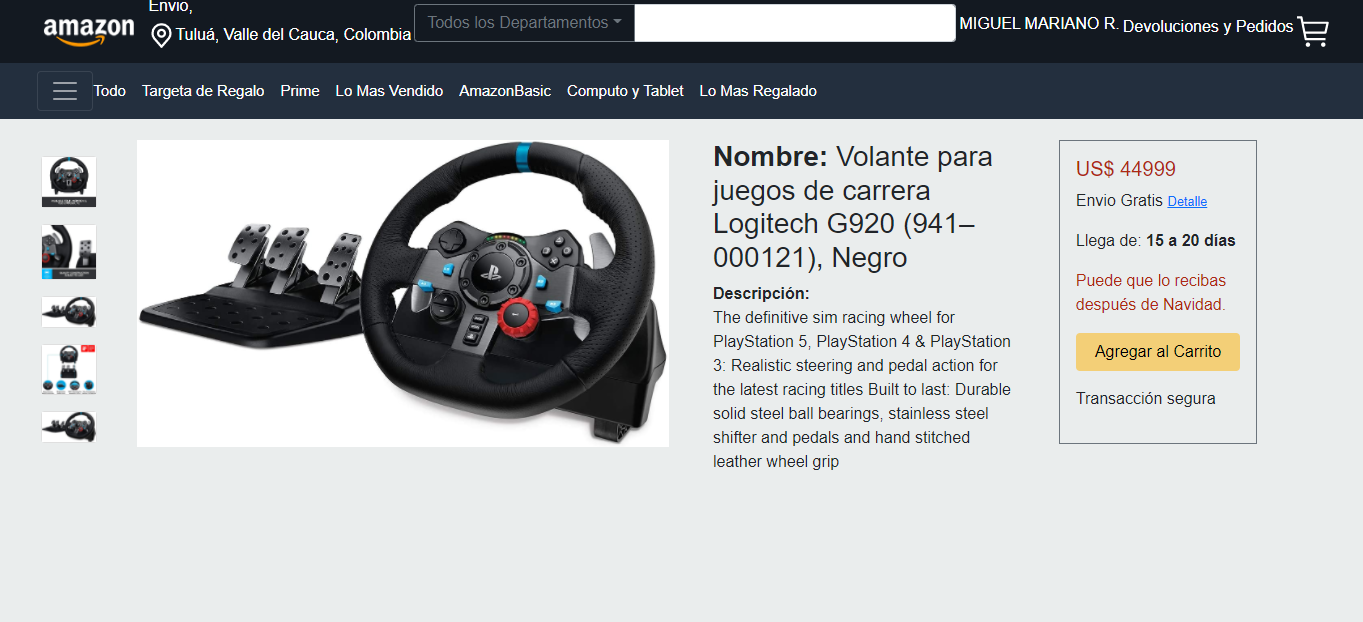Click the Envio Gratis text
Screen dimensions: 1363x622
[x=1119, y=201]
